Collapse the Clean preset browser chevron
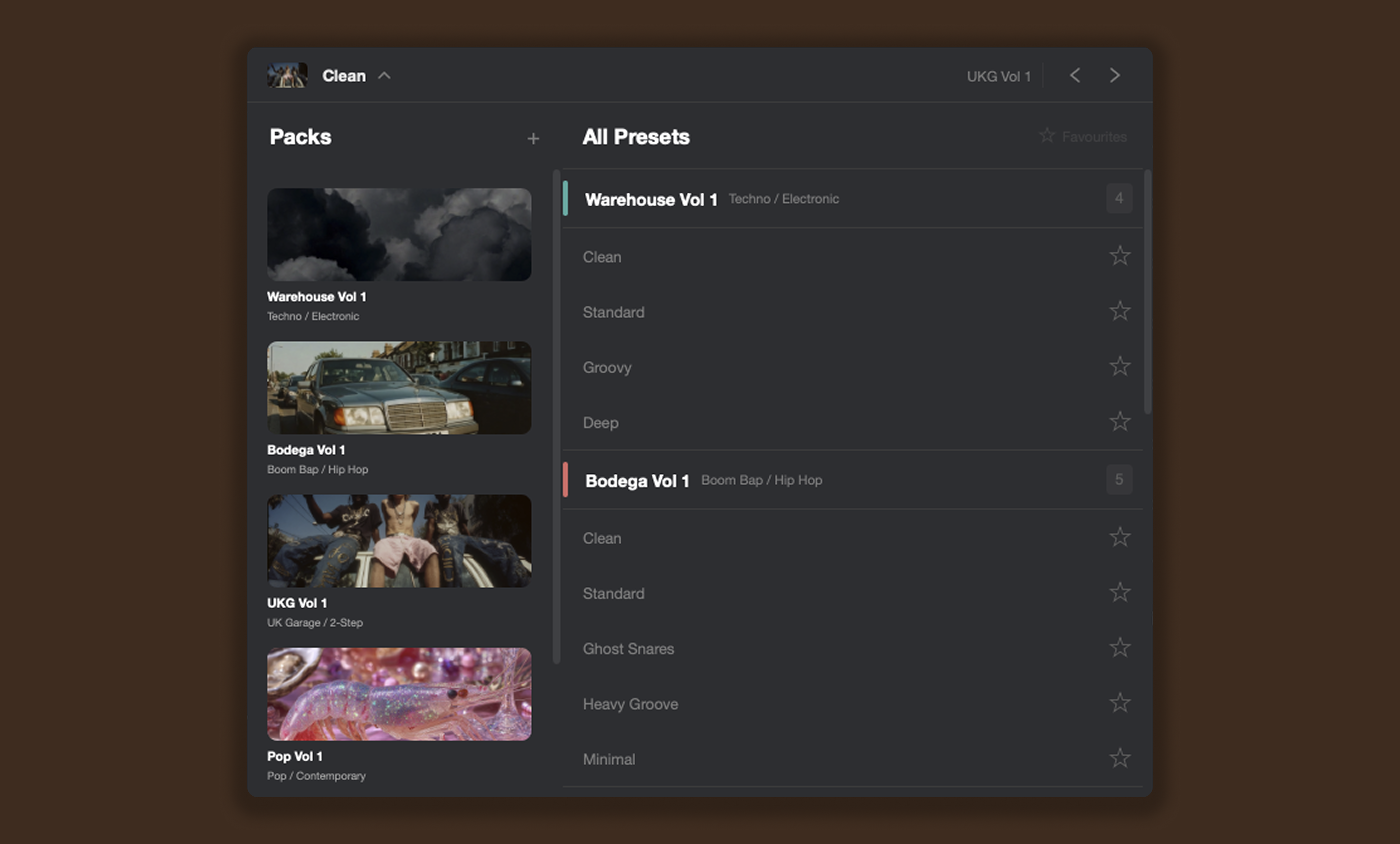The image size is (1400, 844). [x=384, y=75]
